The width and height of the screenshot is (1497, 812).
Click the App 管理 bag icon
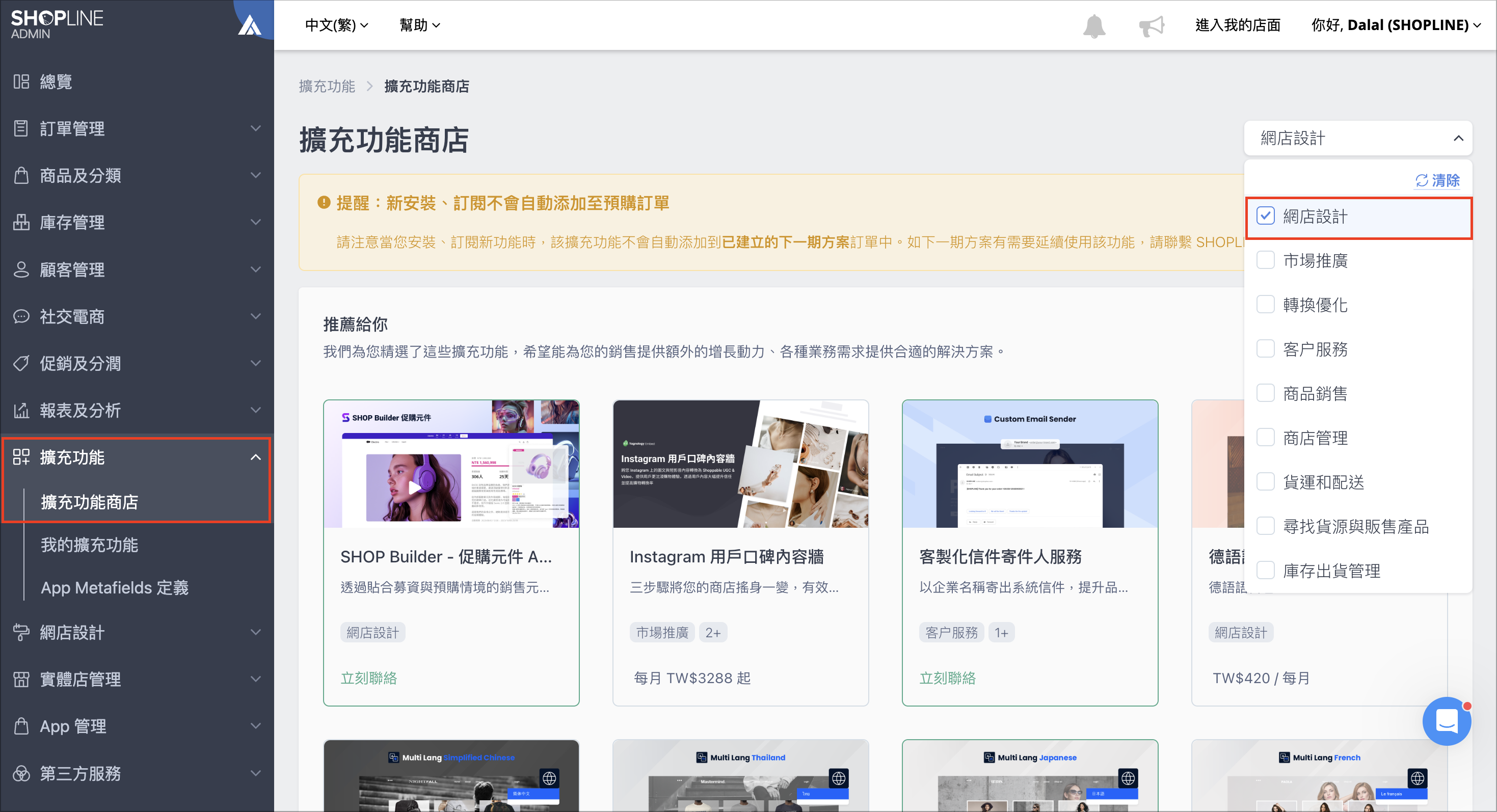[x=21, y=726]
